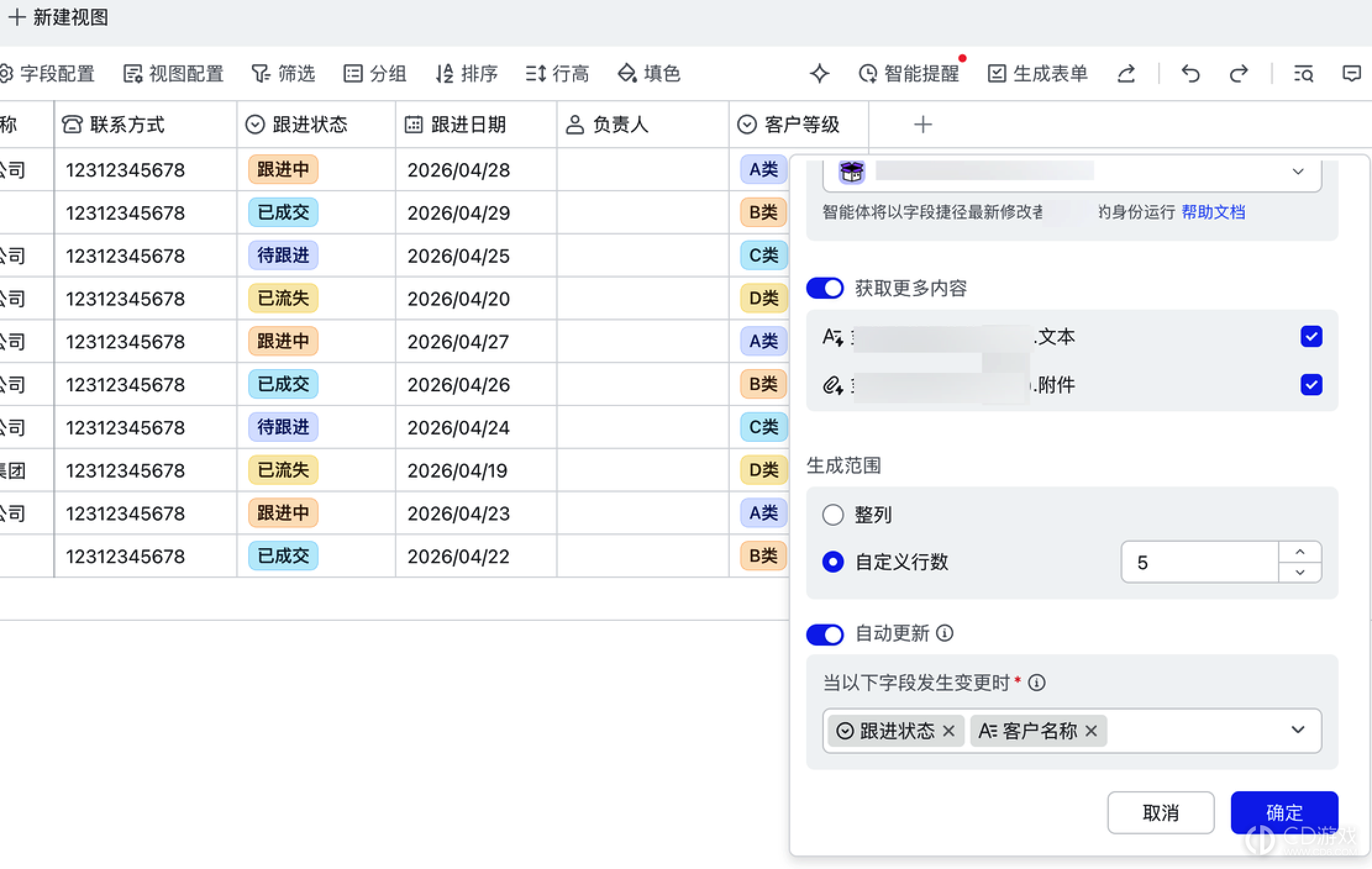Decrease custom row count stepper
Image resolution: width=1372 pixels, height=869 pixels.
(1300, 572)
